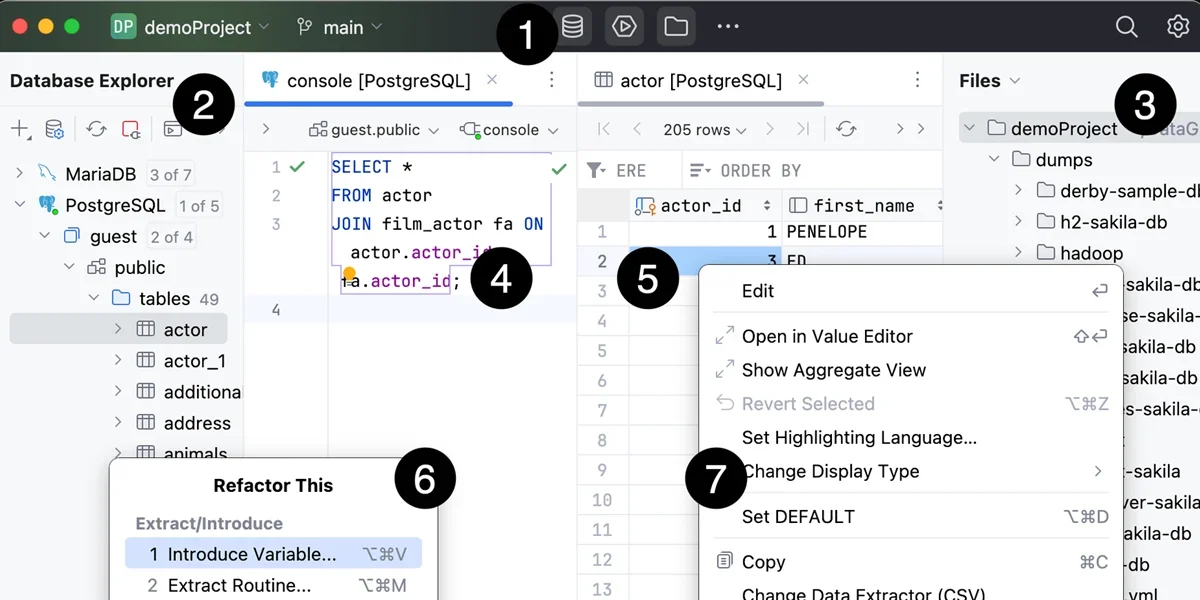The image size is (1200, 600).
Task: Click the first_name column icon
Action: point(798,206)
